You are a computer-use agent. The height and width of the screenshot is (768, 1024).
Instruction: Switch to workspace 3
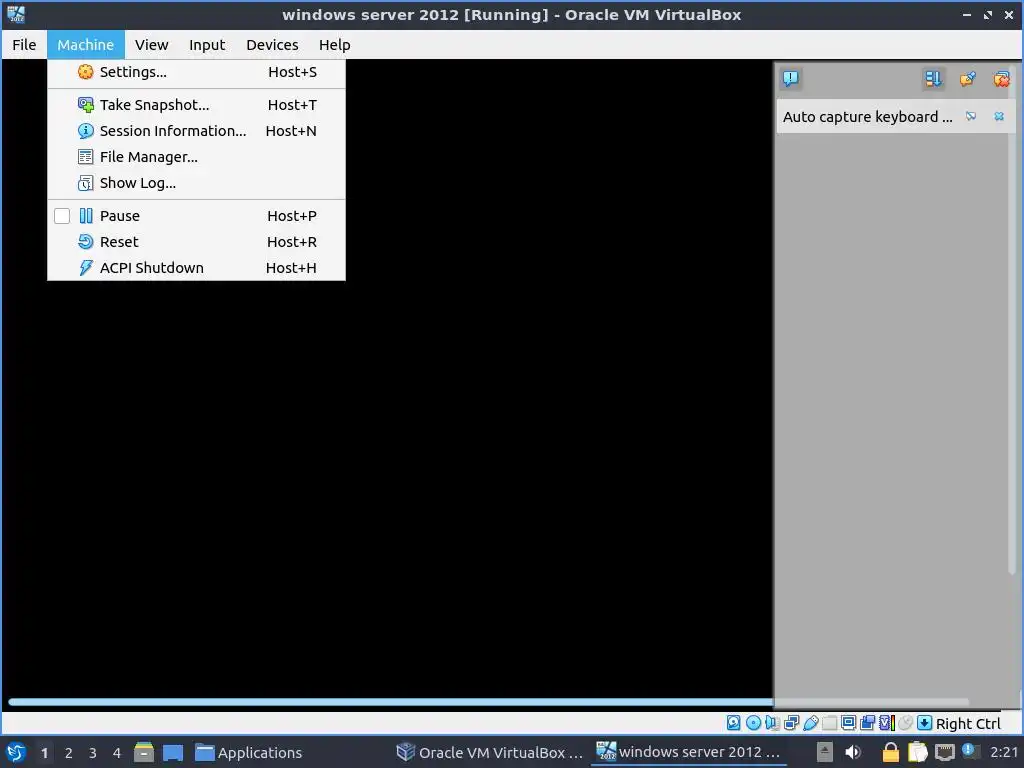click(x=93, y=753)
